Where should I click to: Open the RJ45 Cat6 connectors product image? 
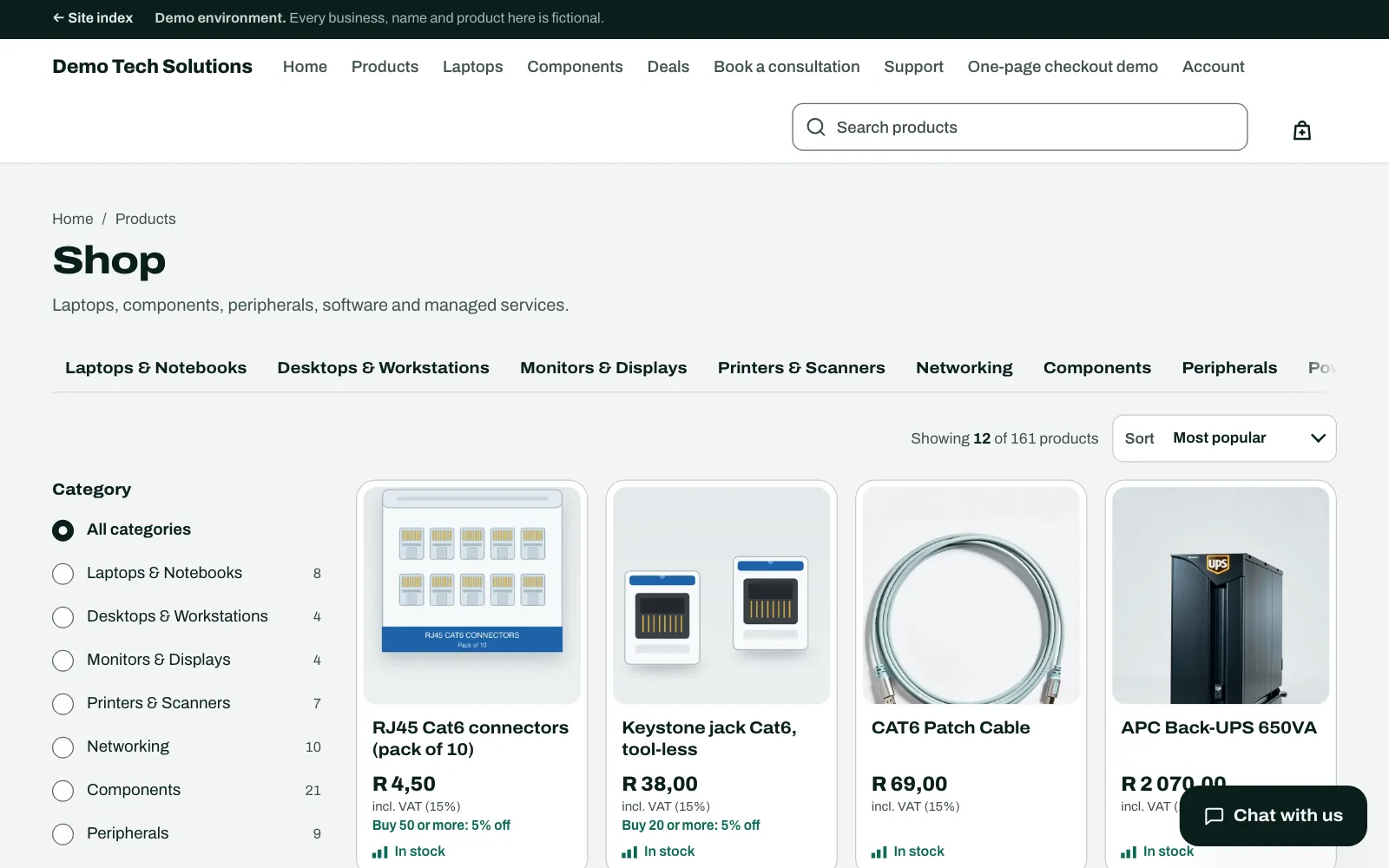point(472,595)
